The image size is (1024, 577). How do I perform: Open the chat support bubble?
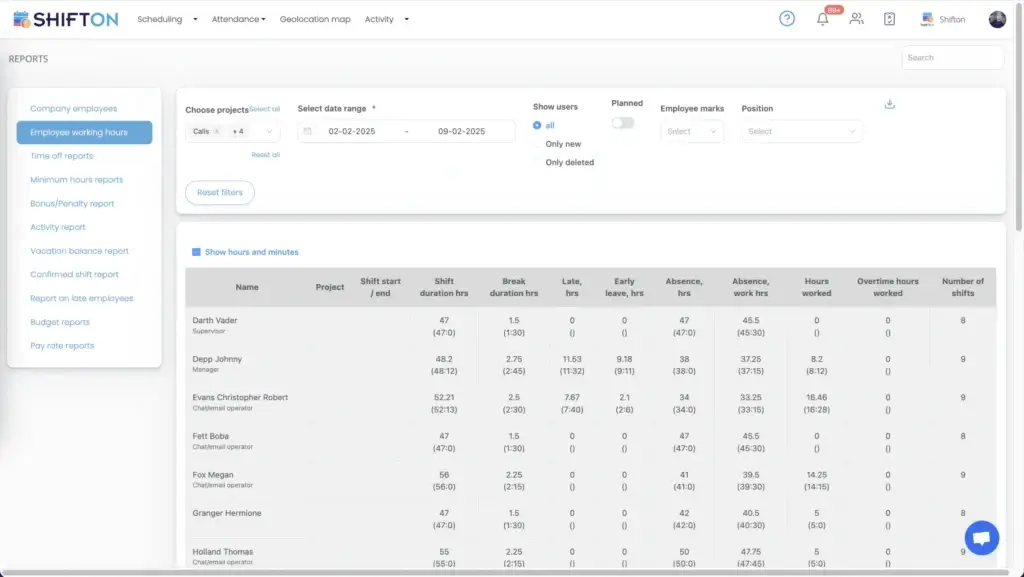click(x=981, y=538)
